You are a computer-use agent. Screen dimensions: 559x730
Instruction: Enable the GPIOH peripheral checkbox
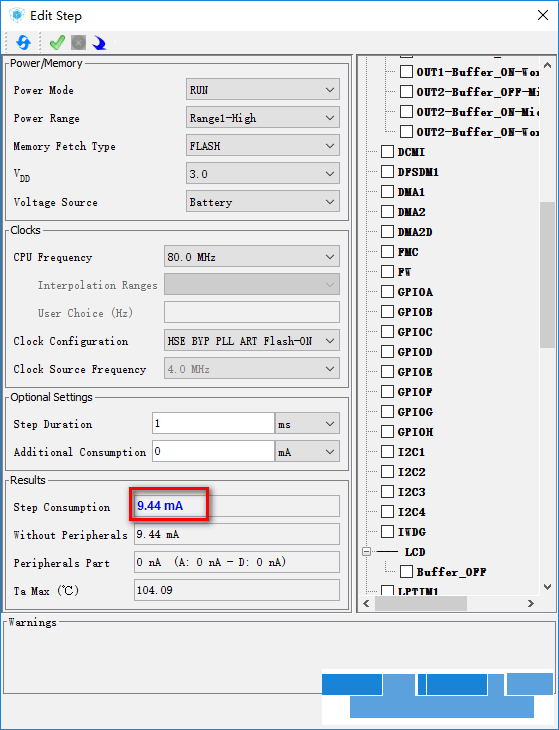[x=387, y=432]
